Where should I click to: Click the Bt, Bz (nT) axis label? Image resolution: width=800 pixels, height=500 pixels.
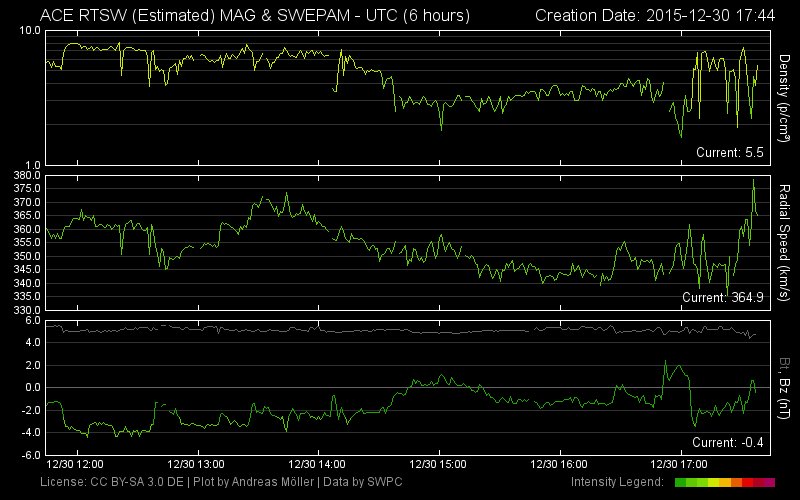tap(785, 387)
